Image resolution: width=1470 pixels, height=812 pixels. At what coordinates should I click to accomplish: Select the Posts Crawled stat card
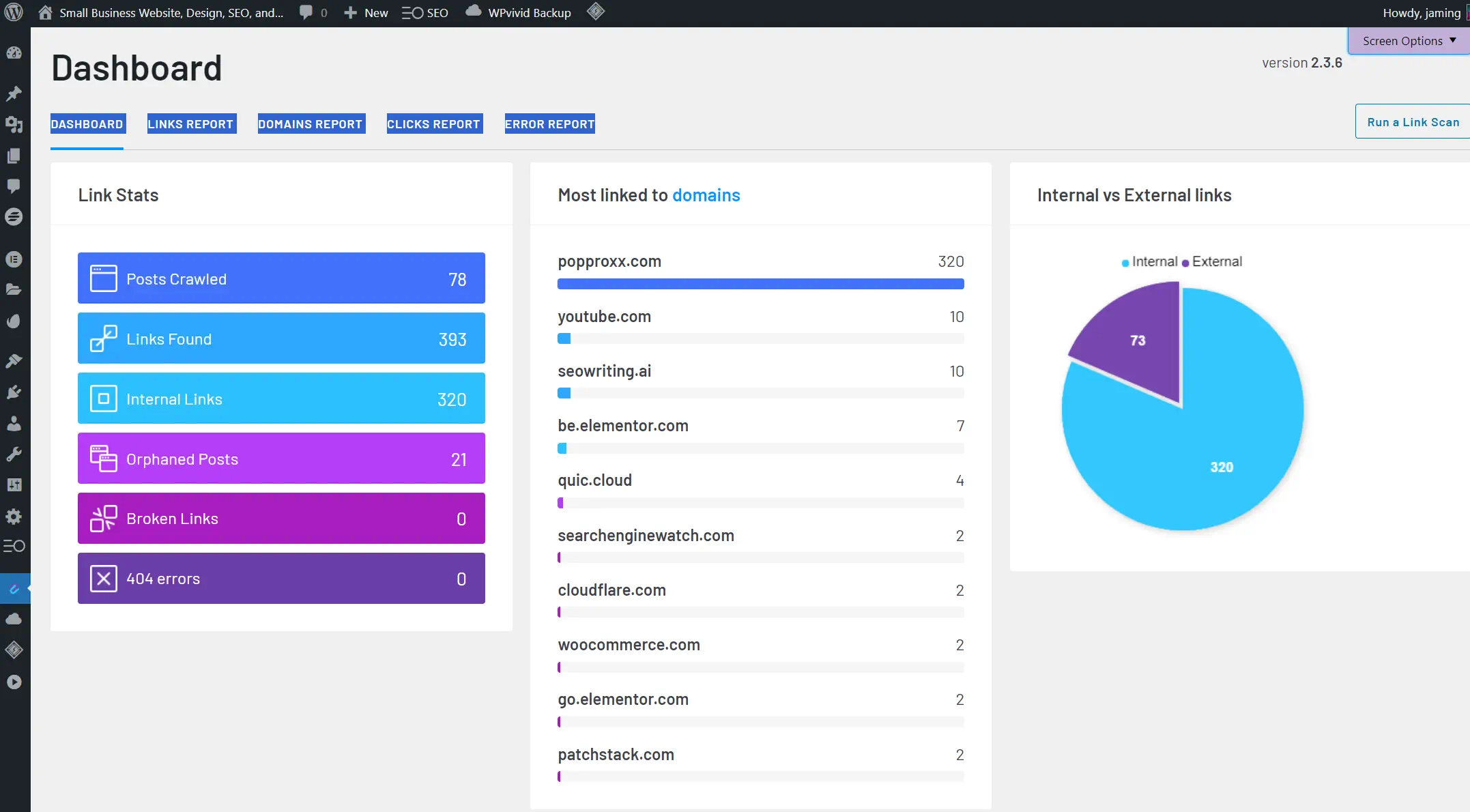click(281, 278)
